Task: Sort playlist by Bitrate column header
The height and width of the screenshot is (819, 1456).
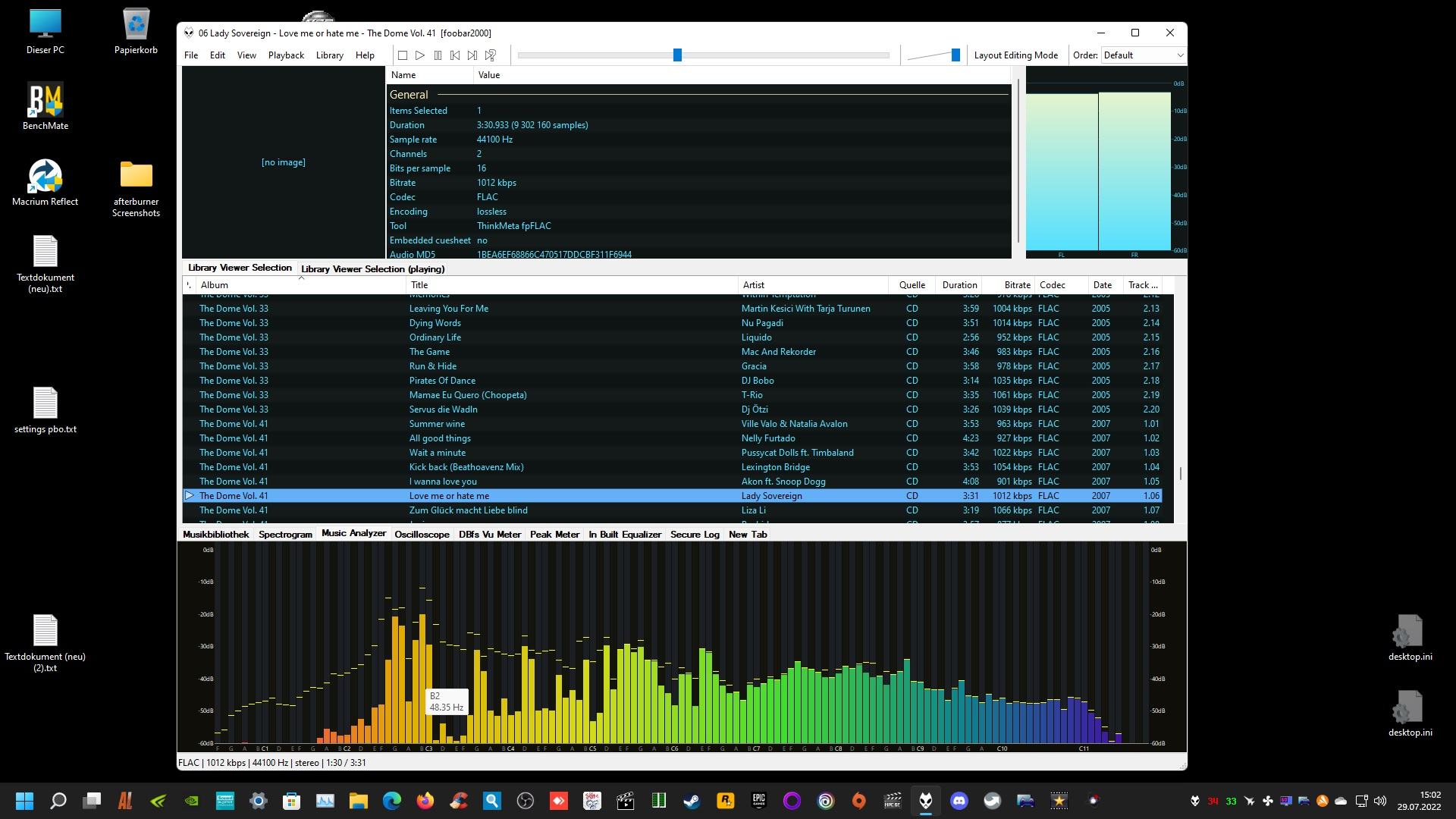Action: click(1009, 285)
